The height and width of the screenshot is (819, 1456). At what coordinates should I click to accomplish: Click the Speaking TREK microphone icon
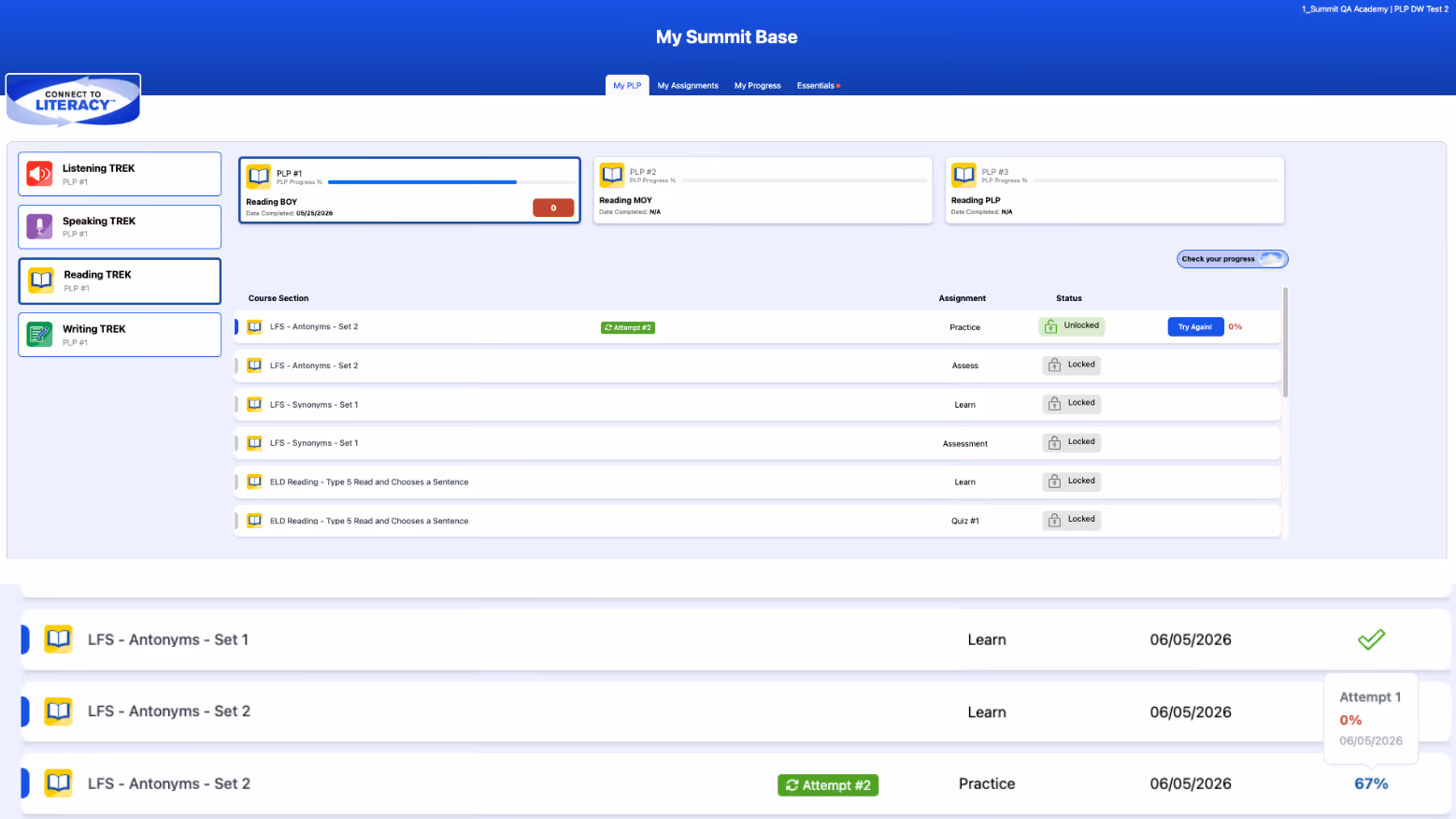(x=39, y=226)
